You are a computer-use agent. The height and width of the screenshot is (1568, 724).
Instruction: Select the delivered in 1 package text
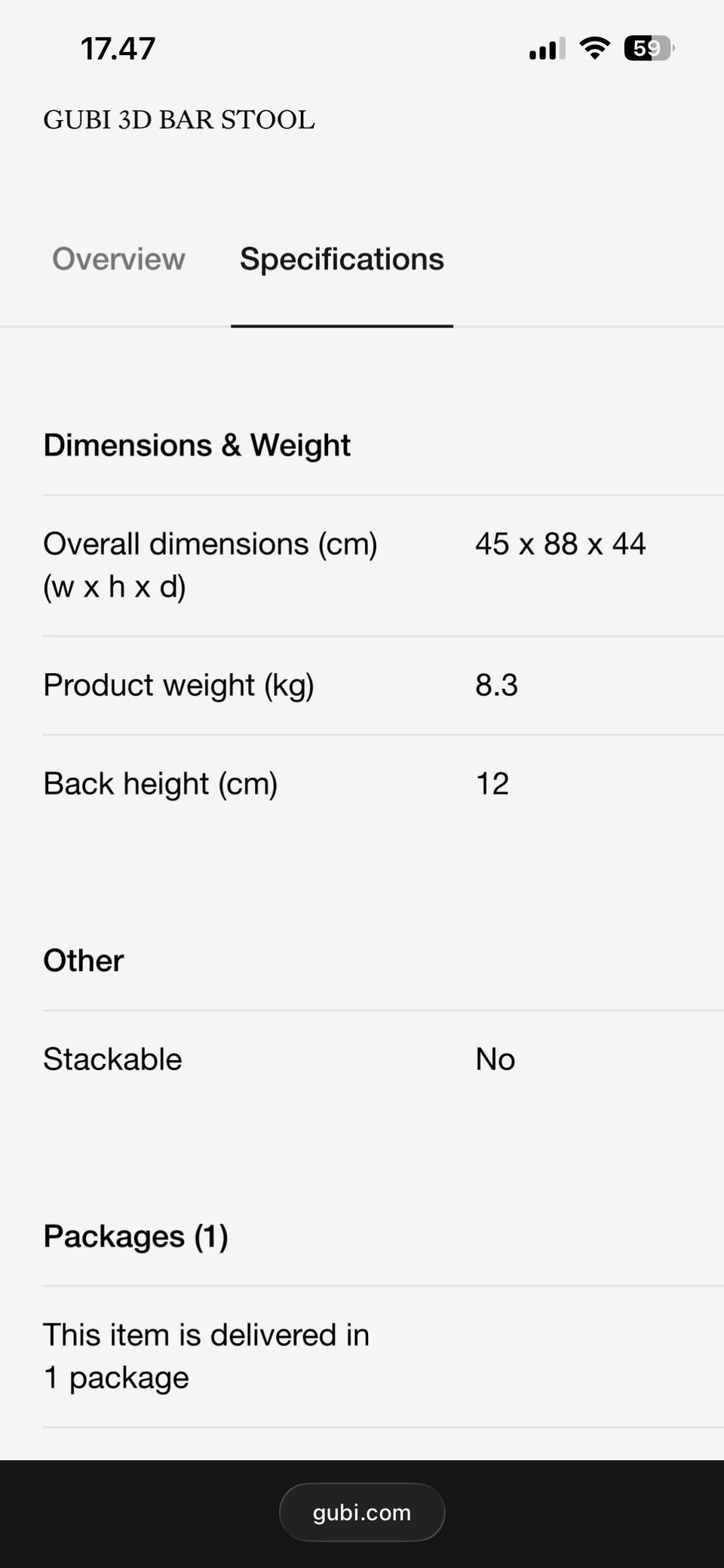tap(206, 1356)
